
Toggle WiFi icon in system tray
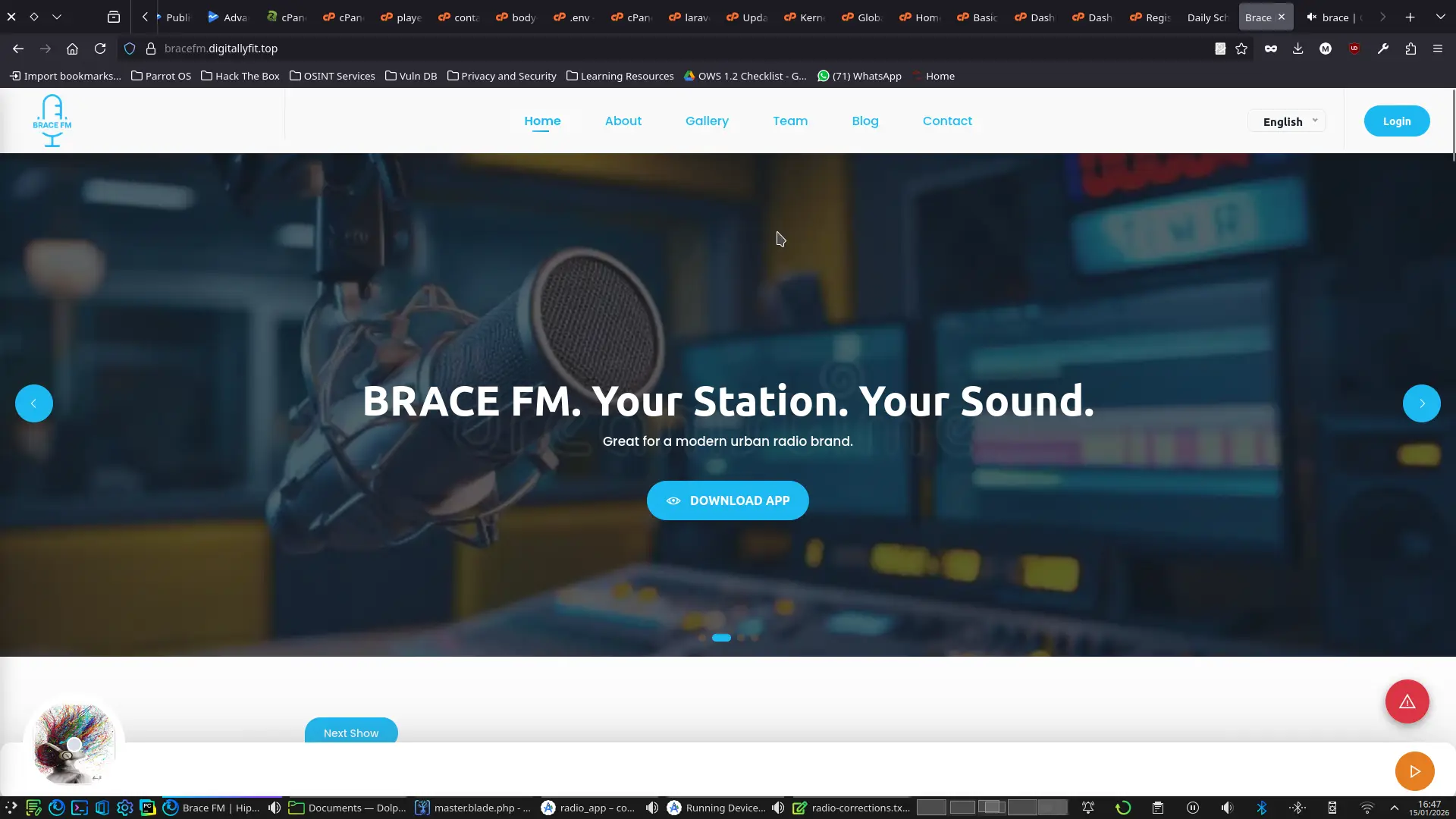[x=1367, y=808]
